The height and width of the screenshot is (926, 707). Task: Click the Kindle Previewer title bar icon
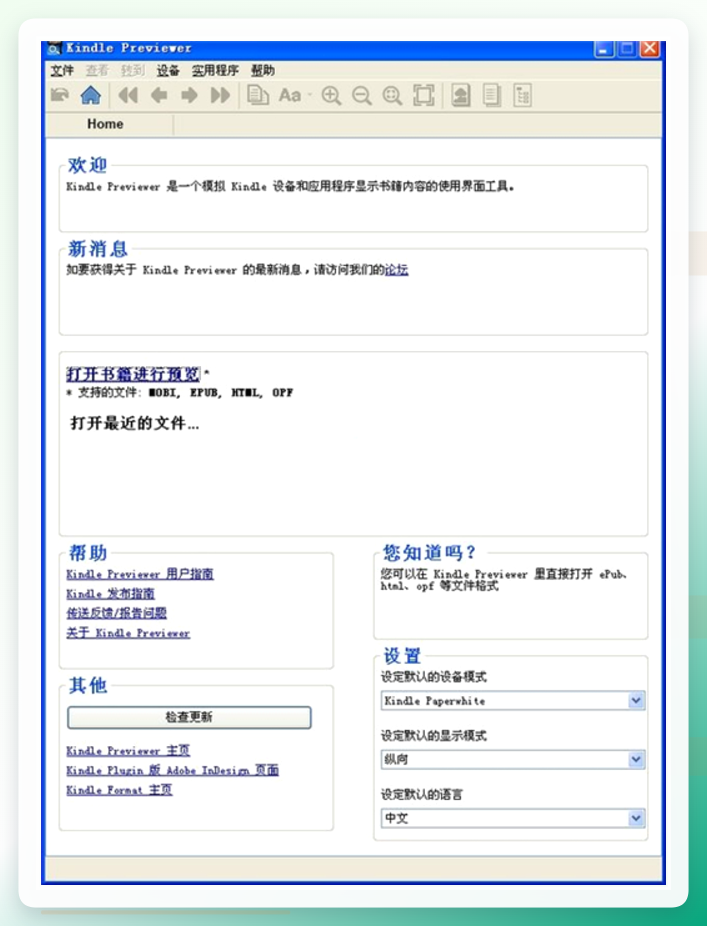point(54,48)
